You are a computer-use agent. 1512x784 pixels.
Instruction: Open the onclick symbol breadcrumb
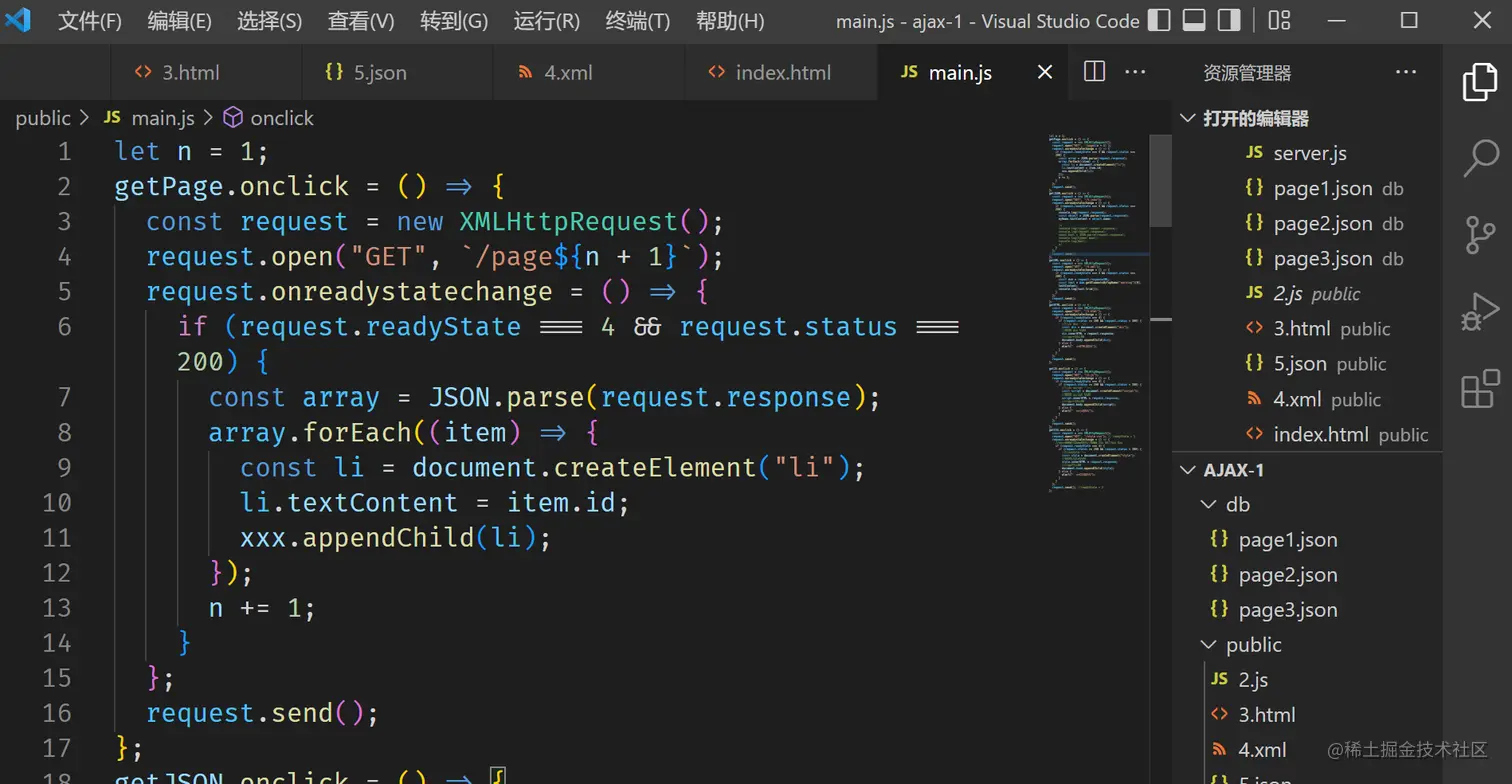pyautogui.click(x=269, y=118)
